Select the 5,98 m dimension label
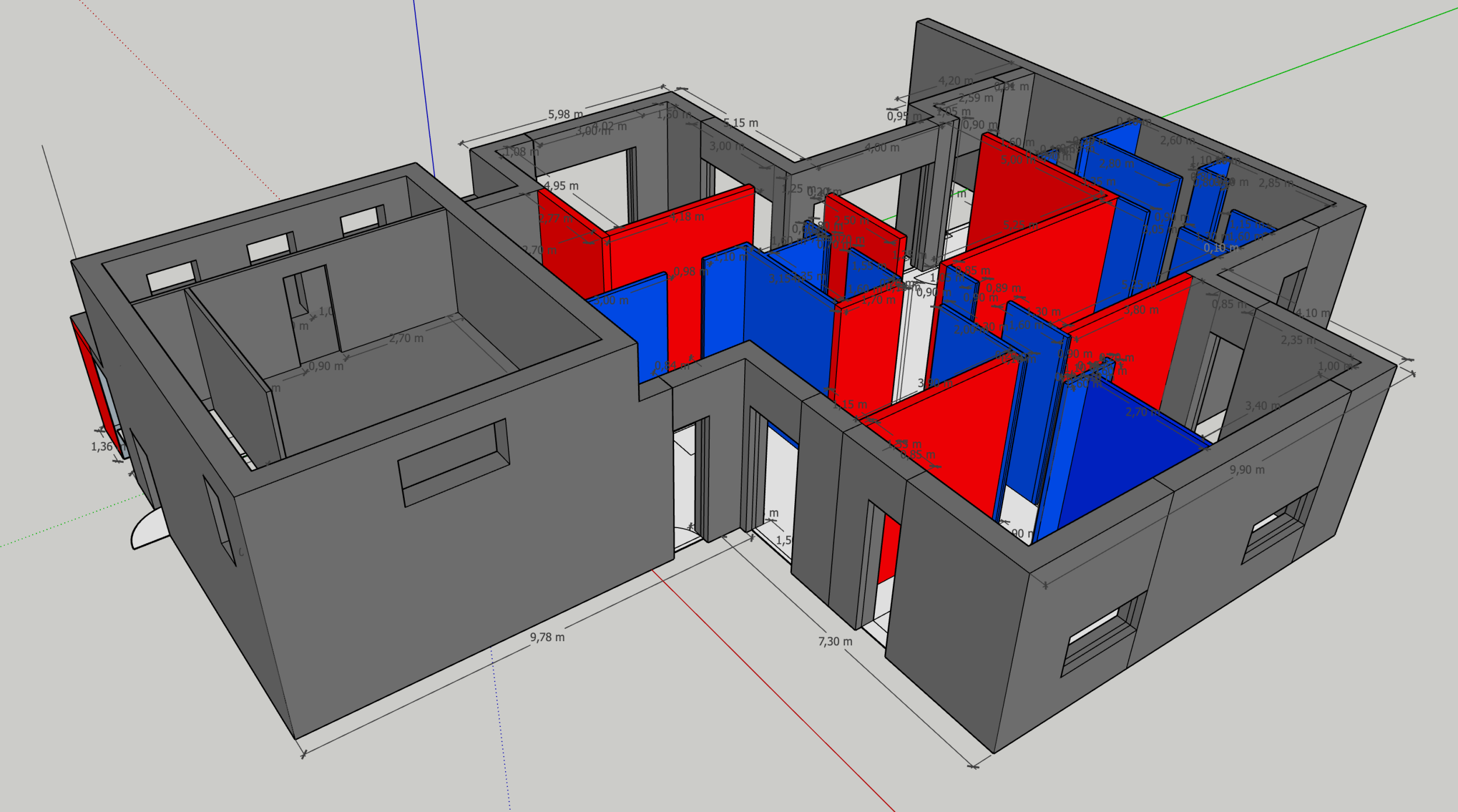Image resolution: width=1458 pixels, height=812 pixels. coord(565,114)
